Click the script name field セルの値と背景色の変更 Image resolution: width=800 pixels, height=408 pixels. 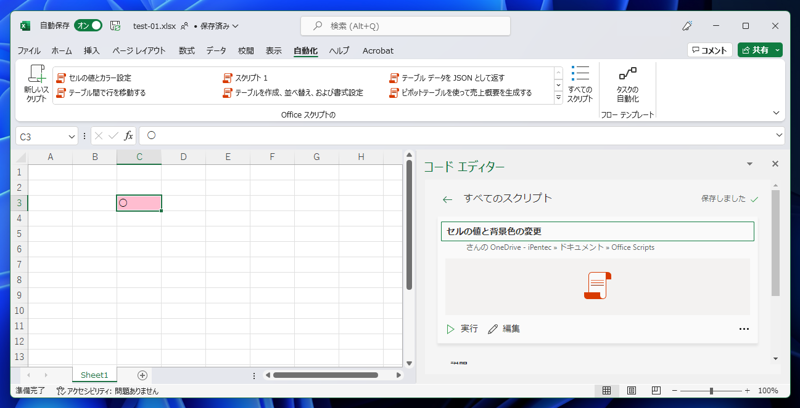pos(597,231)
